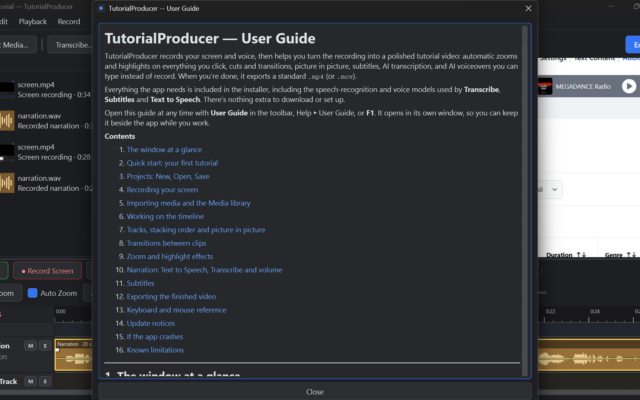640x400 pixels.
Task: Go to 'Update notices' section
Action: pos(151,323)
